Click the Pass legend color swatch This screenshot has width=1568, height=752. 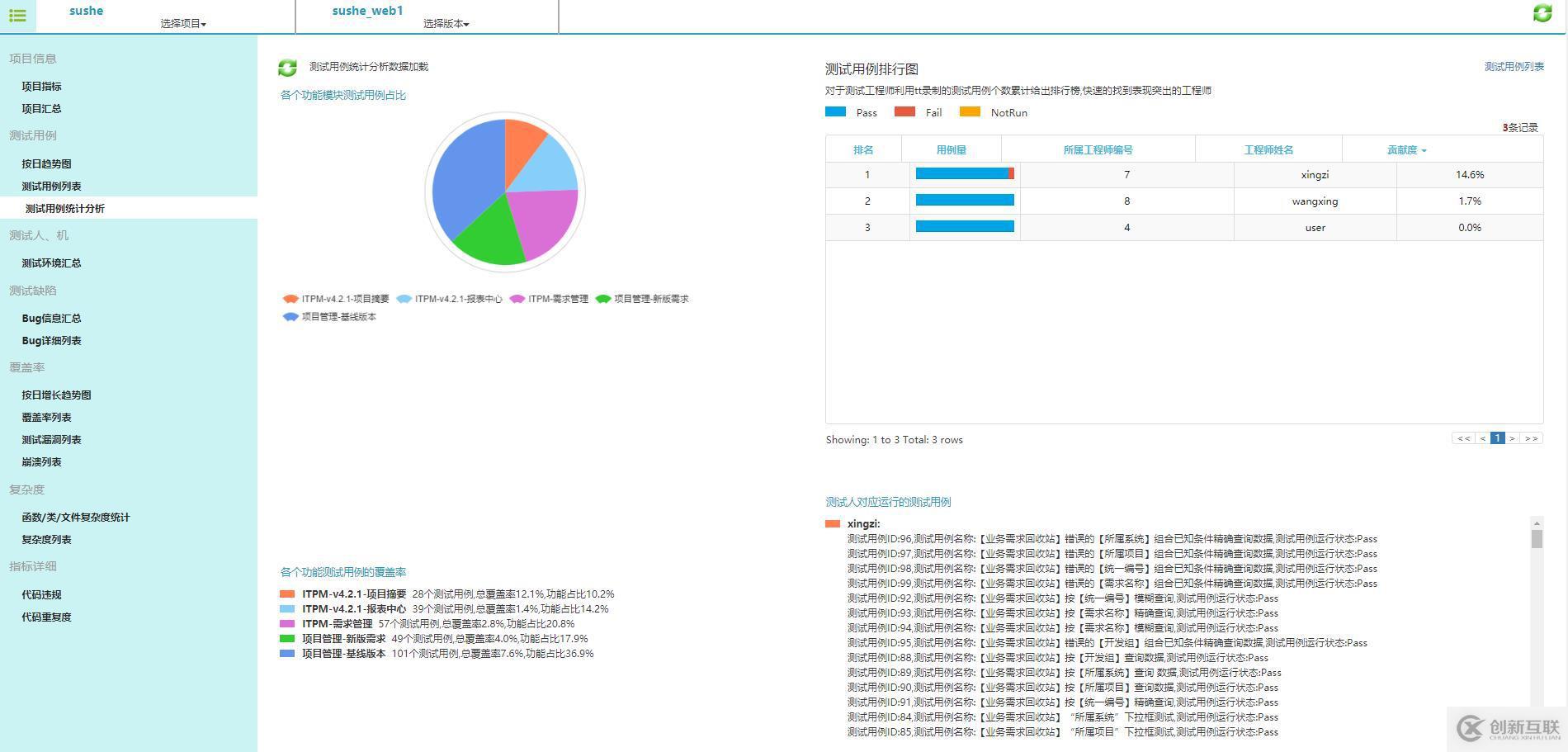click(x=835, y=111)
